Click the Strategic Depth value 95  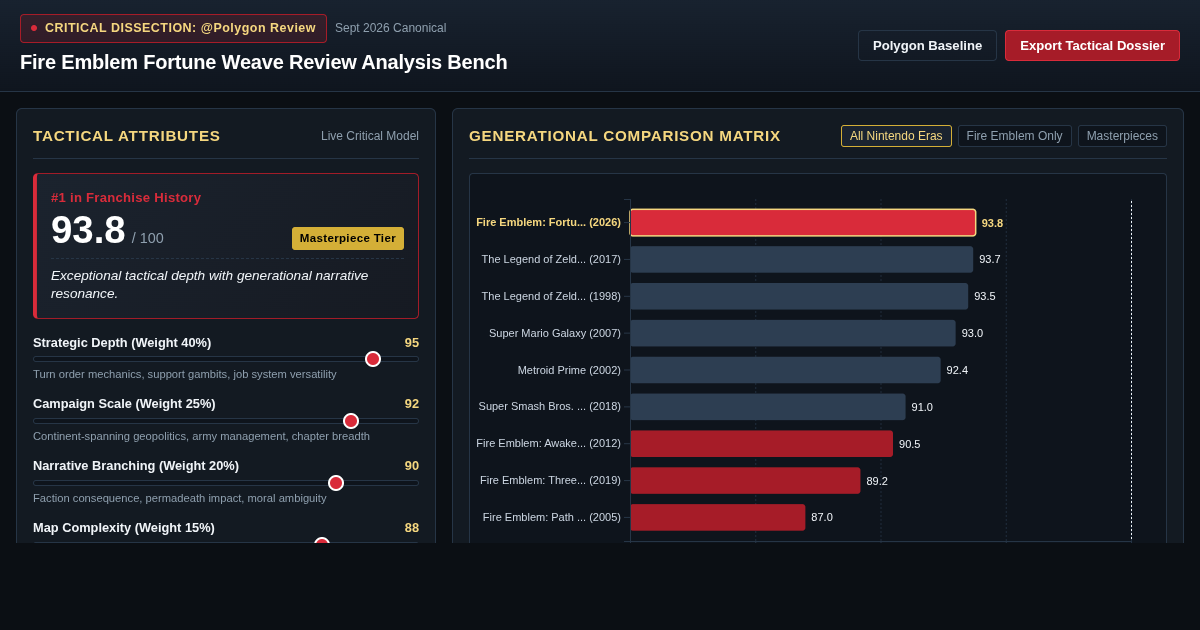coord(412,343)
